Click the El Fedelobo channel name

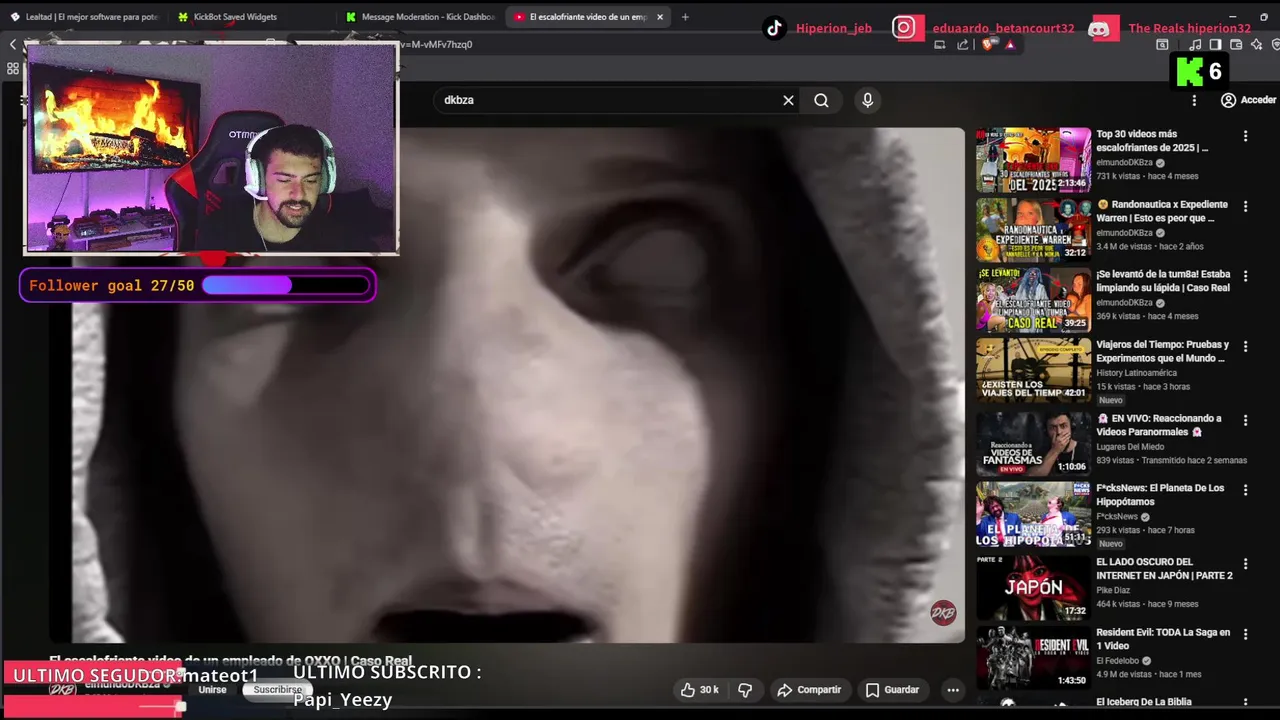tap(1119, 661)
